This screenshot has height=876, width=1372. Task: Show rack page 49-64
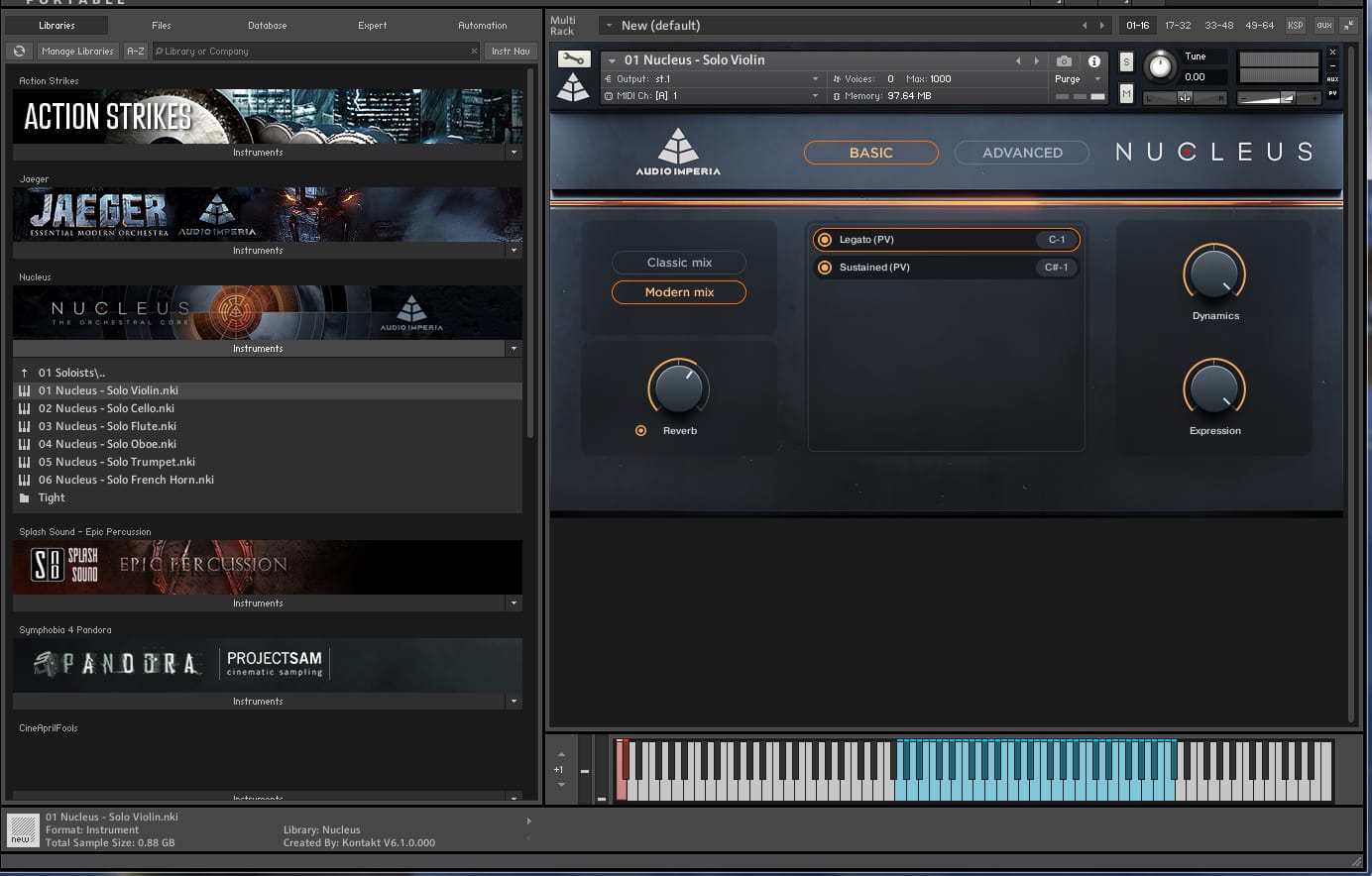point(1260,25)
